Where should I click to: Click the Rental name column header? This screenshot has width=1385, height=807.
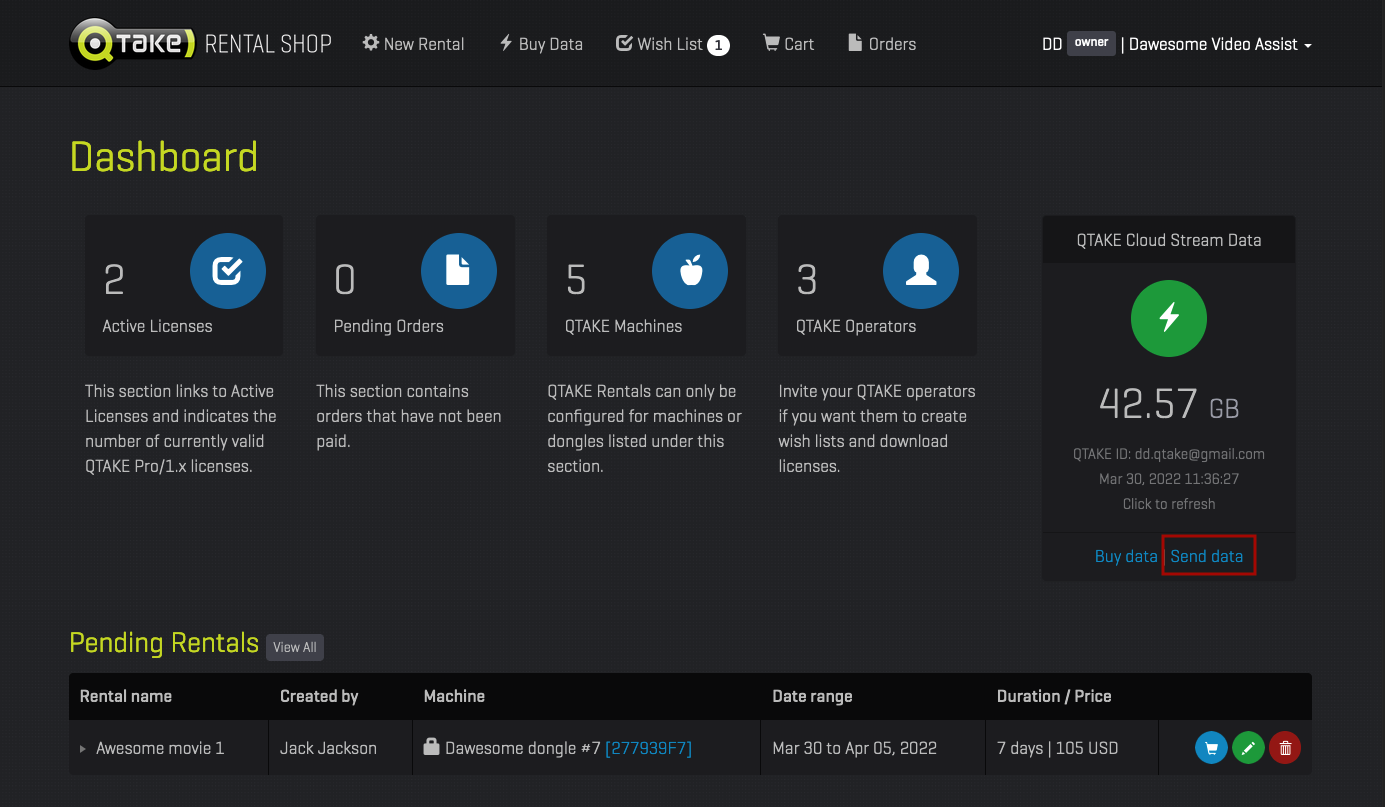[x=126, y=696]
